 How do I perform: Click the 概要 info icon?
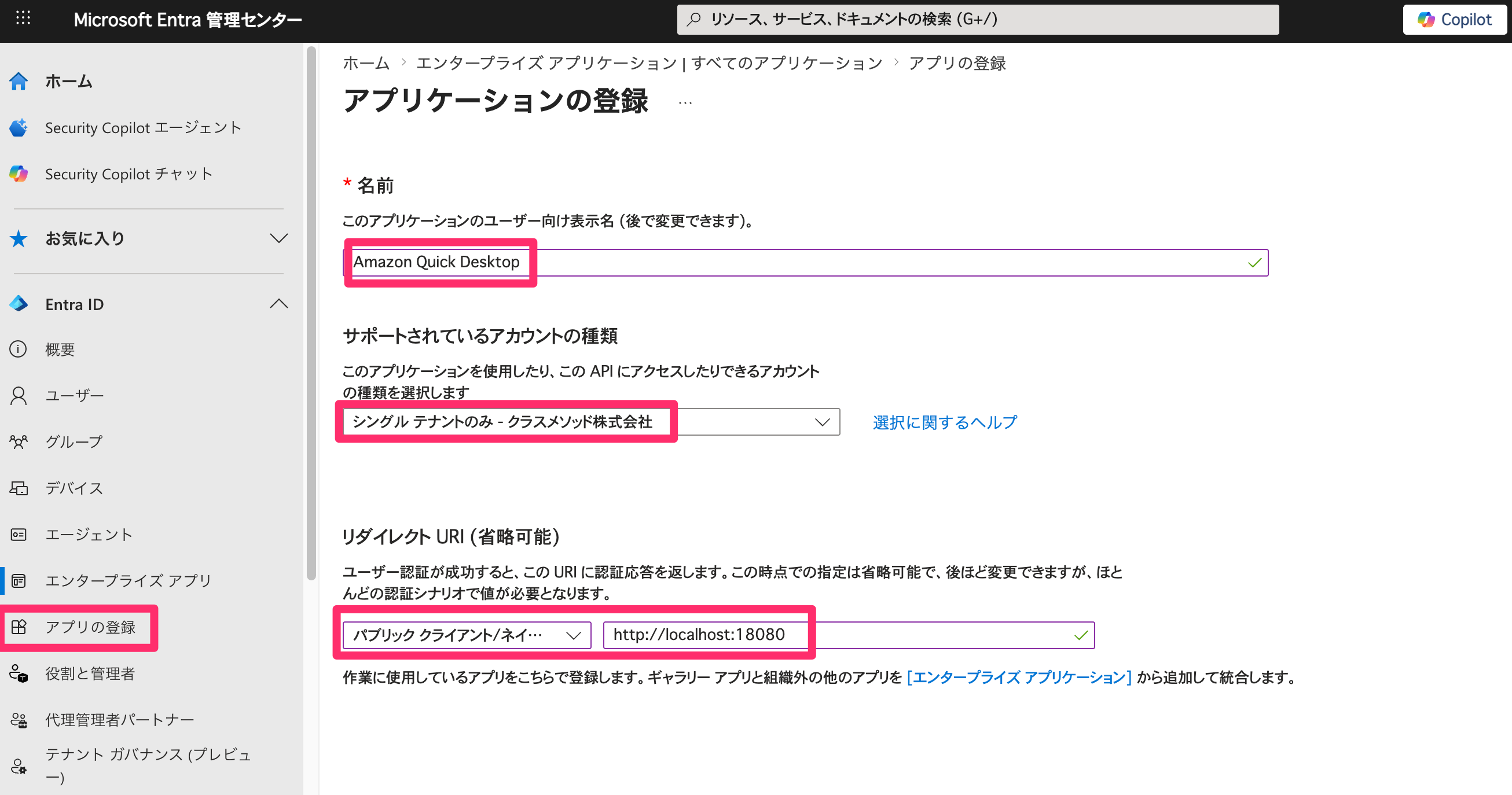click(x=18, y=349)
